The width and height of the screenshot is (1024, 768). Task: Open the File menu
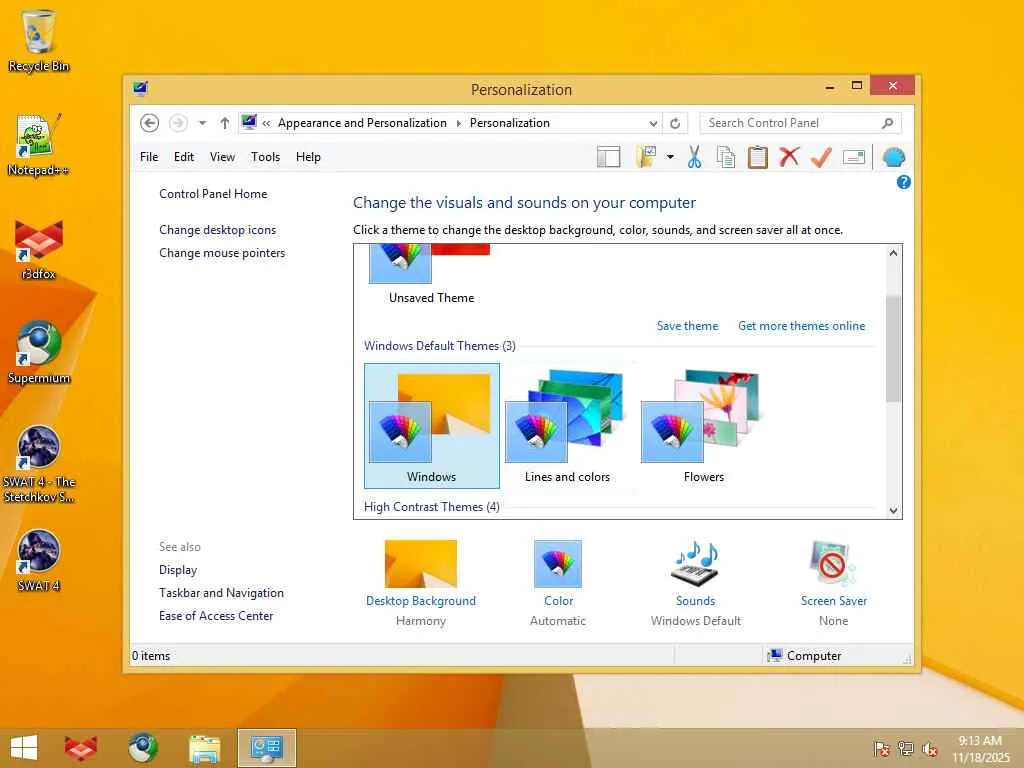click(x=149, y=157)
